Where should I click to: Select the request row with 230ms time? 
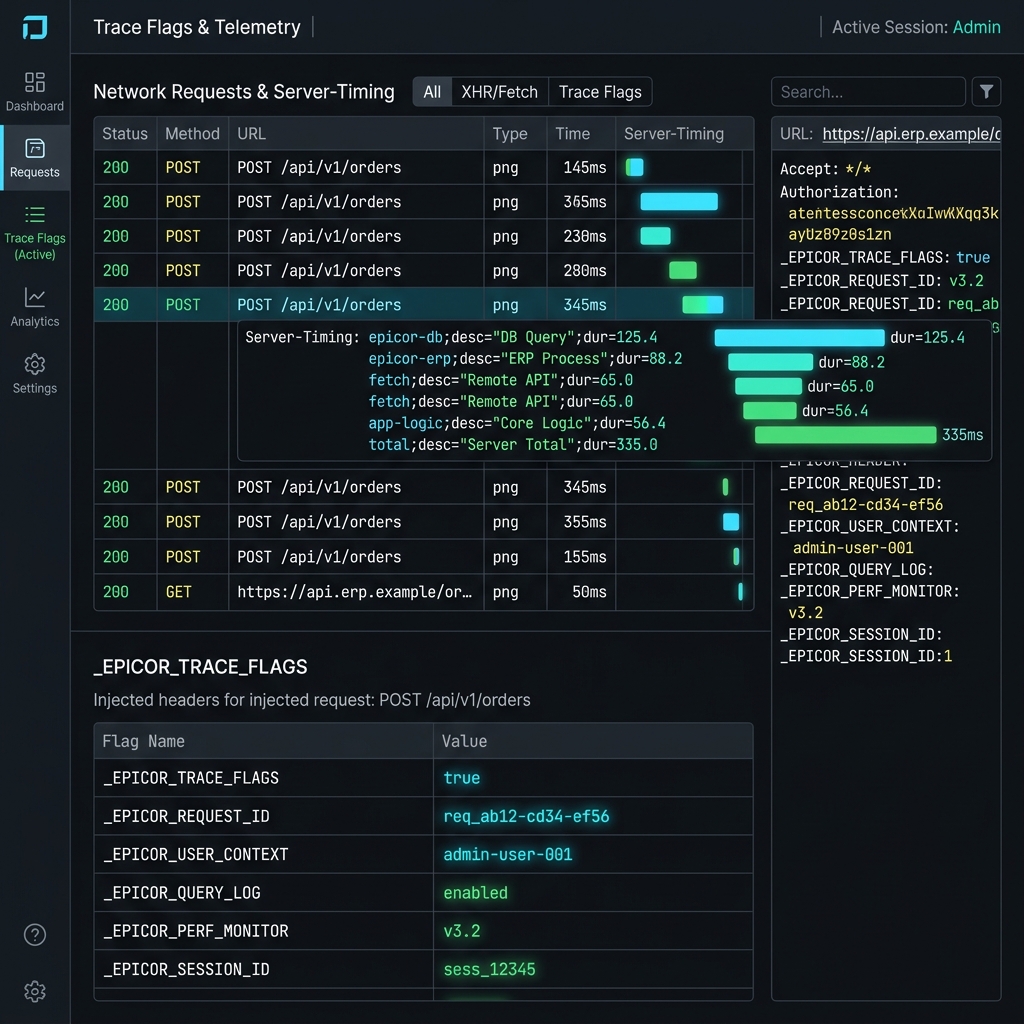coord(424,236)
